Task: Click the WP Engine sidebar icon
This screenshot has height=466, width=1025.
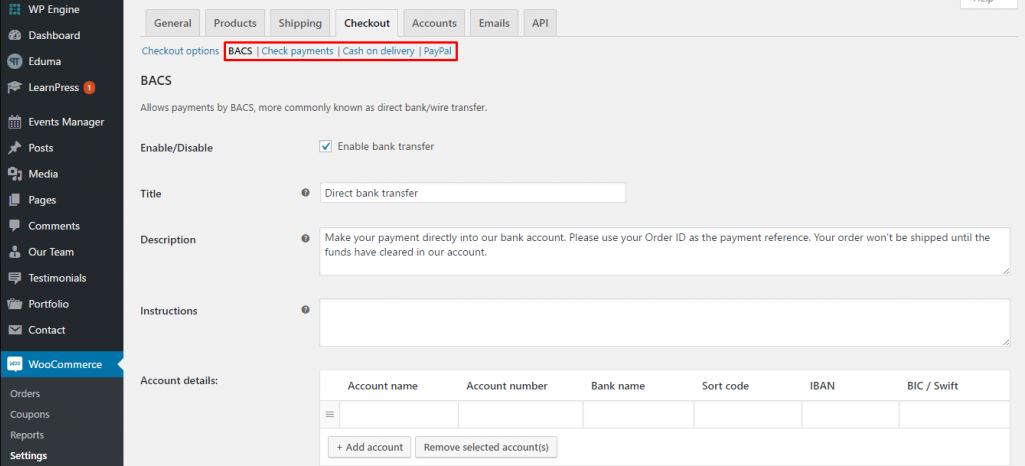Action: 14,9
